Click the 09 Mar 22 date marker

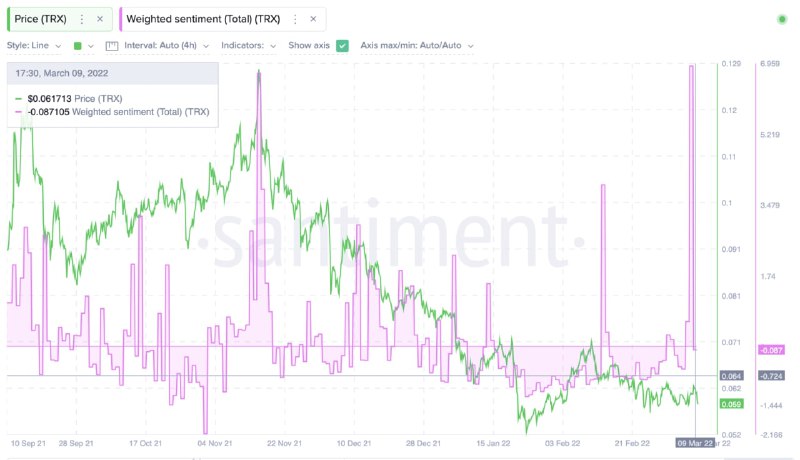tap(696, 442)
